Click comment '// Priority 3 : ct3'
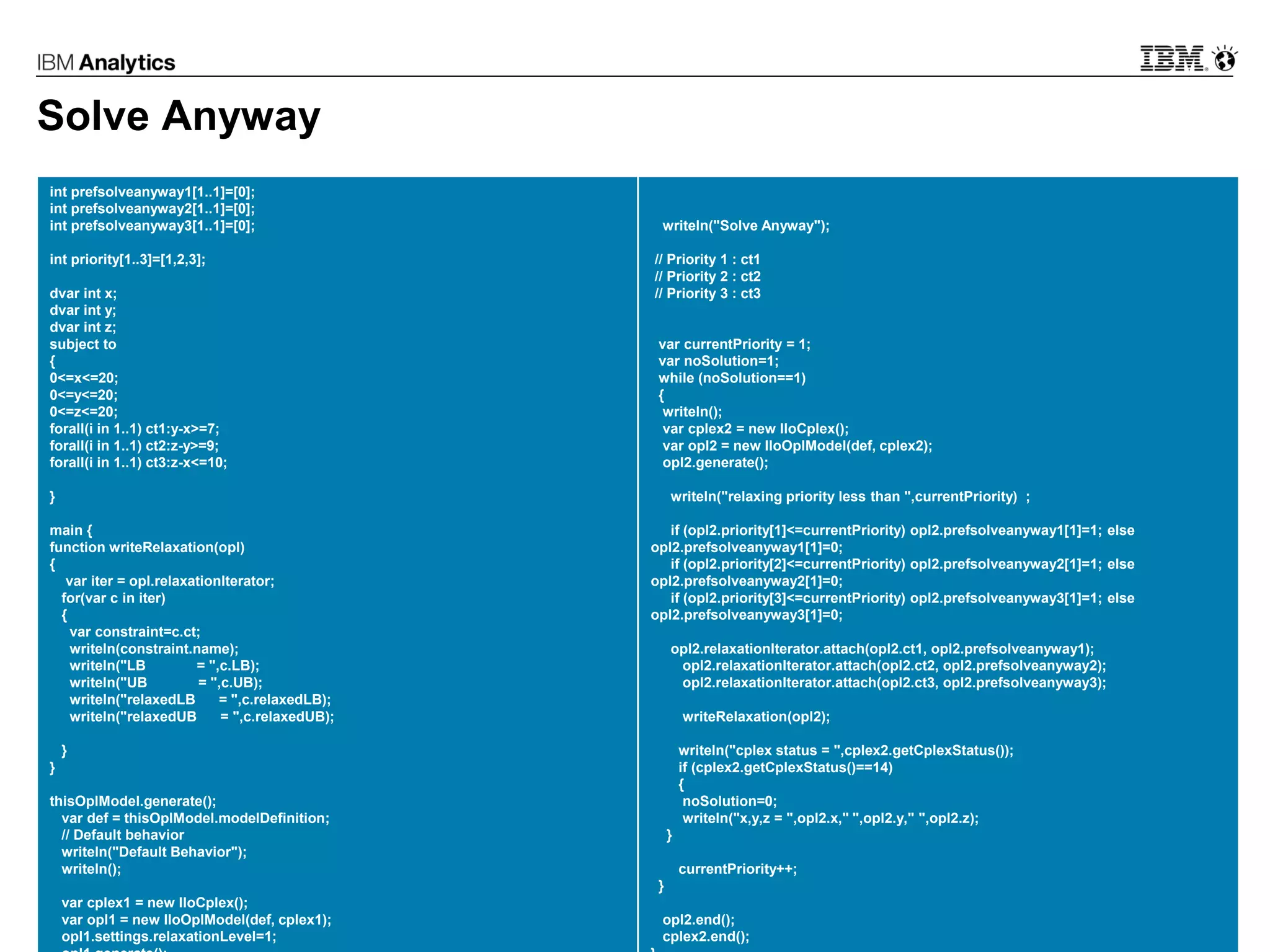 coord(708,293)
